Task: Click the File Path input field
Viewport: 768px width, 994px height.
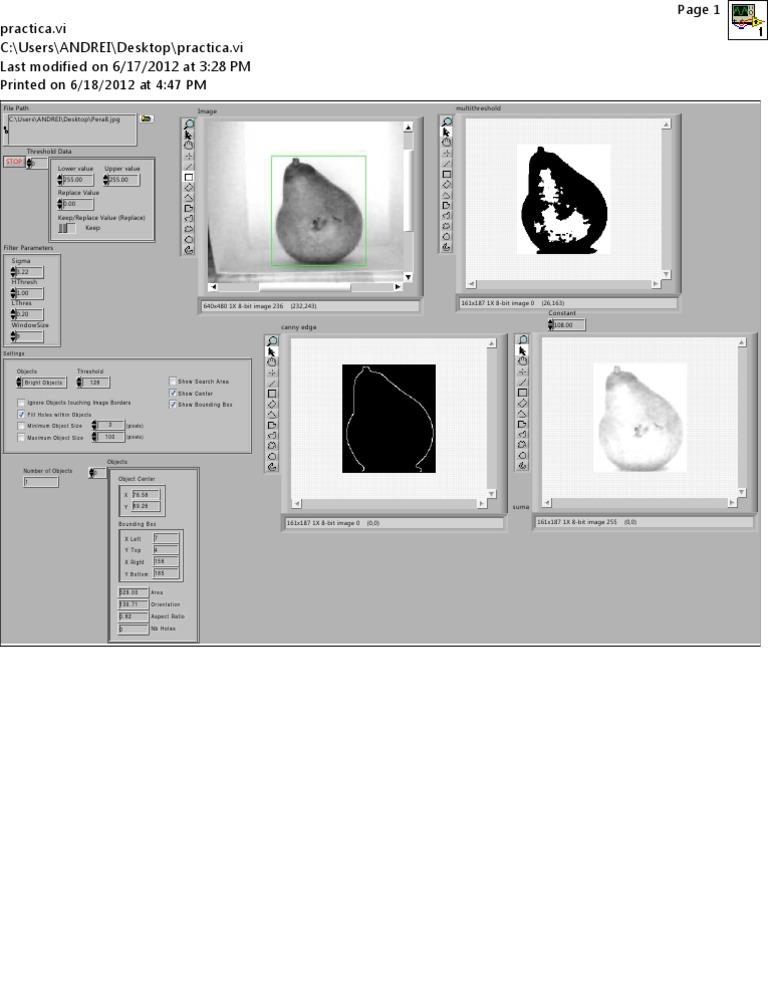Action: tap(72, 129)
